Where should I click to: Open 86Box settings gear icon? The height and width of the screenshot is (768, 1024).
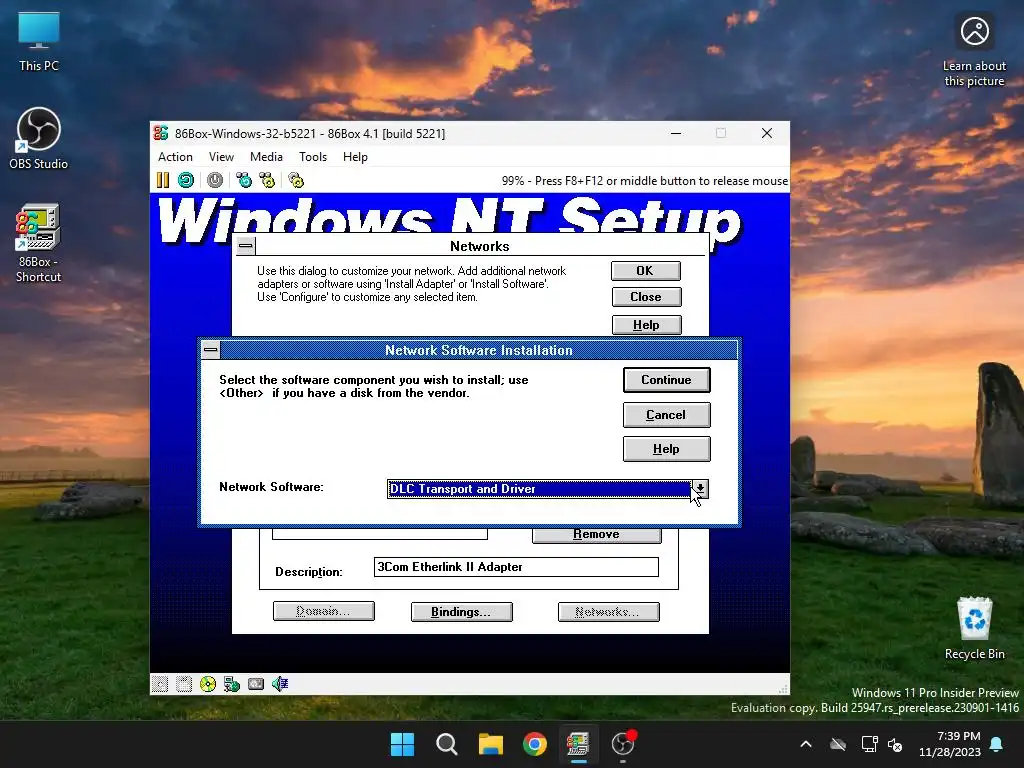pyautogui.click(x=296, y=180)
